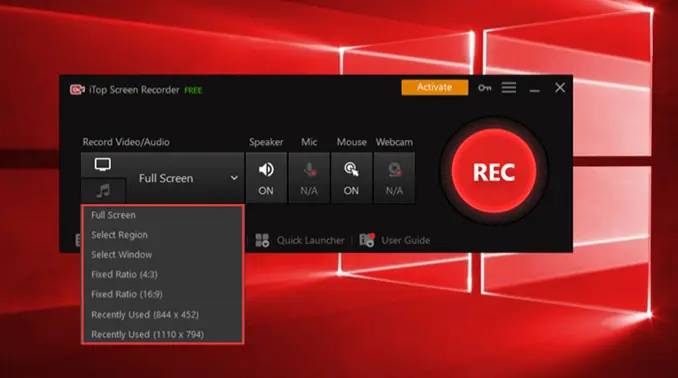This screenshot has height=378, width=678.
Task: Select the screen video record mode icon
Action: pos(103,164)
